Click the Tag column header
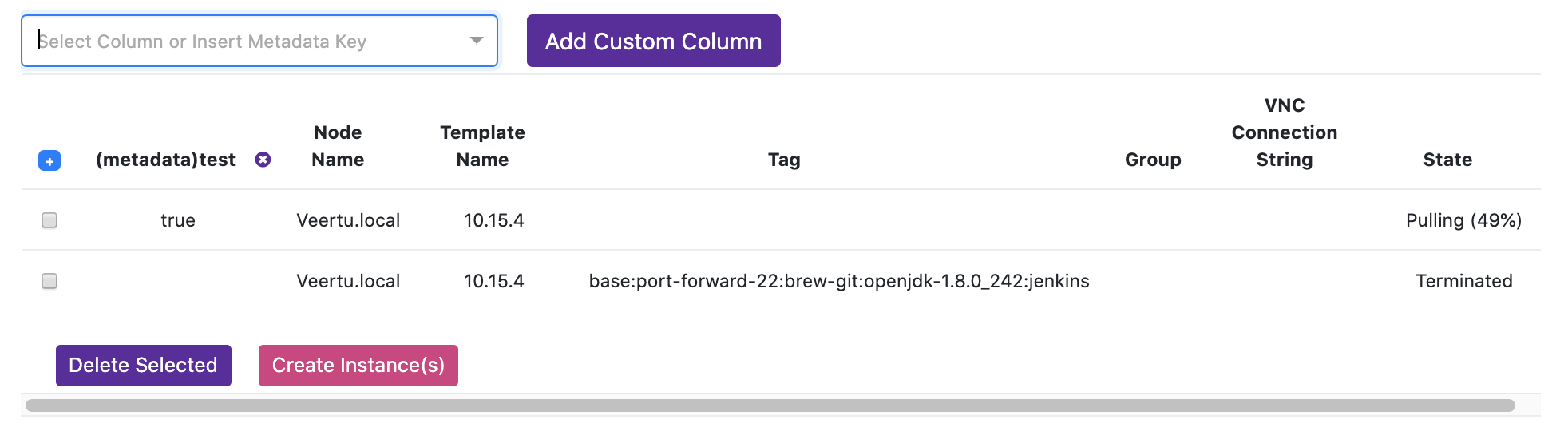1568x439 pixels. (784, 160)
